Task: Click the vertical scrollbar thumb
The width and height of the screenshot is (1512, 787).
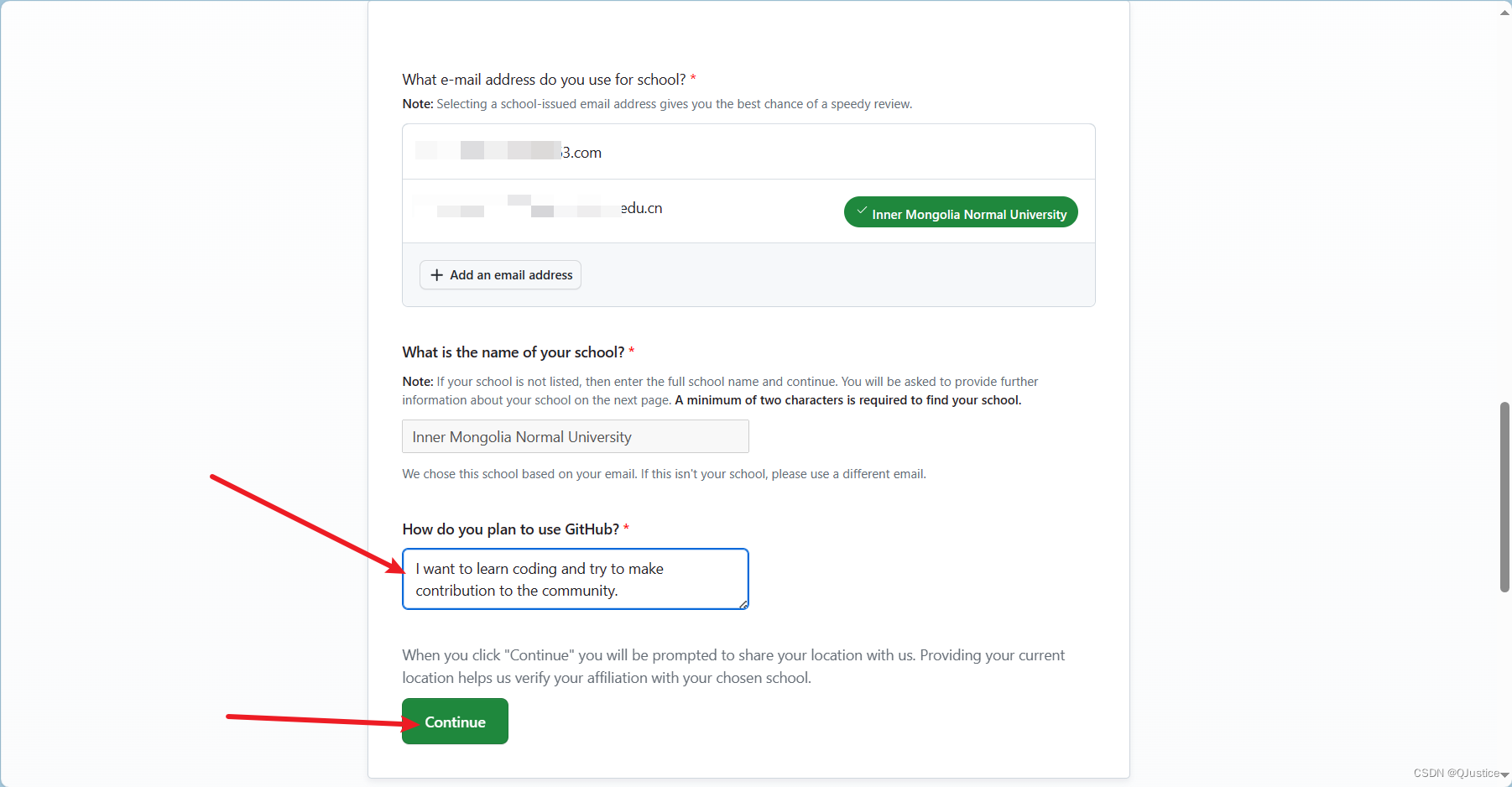Action: click(x=1503, y=495)
